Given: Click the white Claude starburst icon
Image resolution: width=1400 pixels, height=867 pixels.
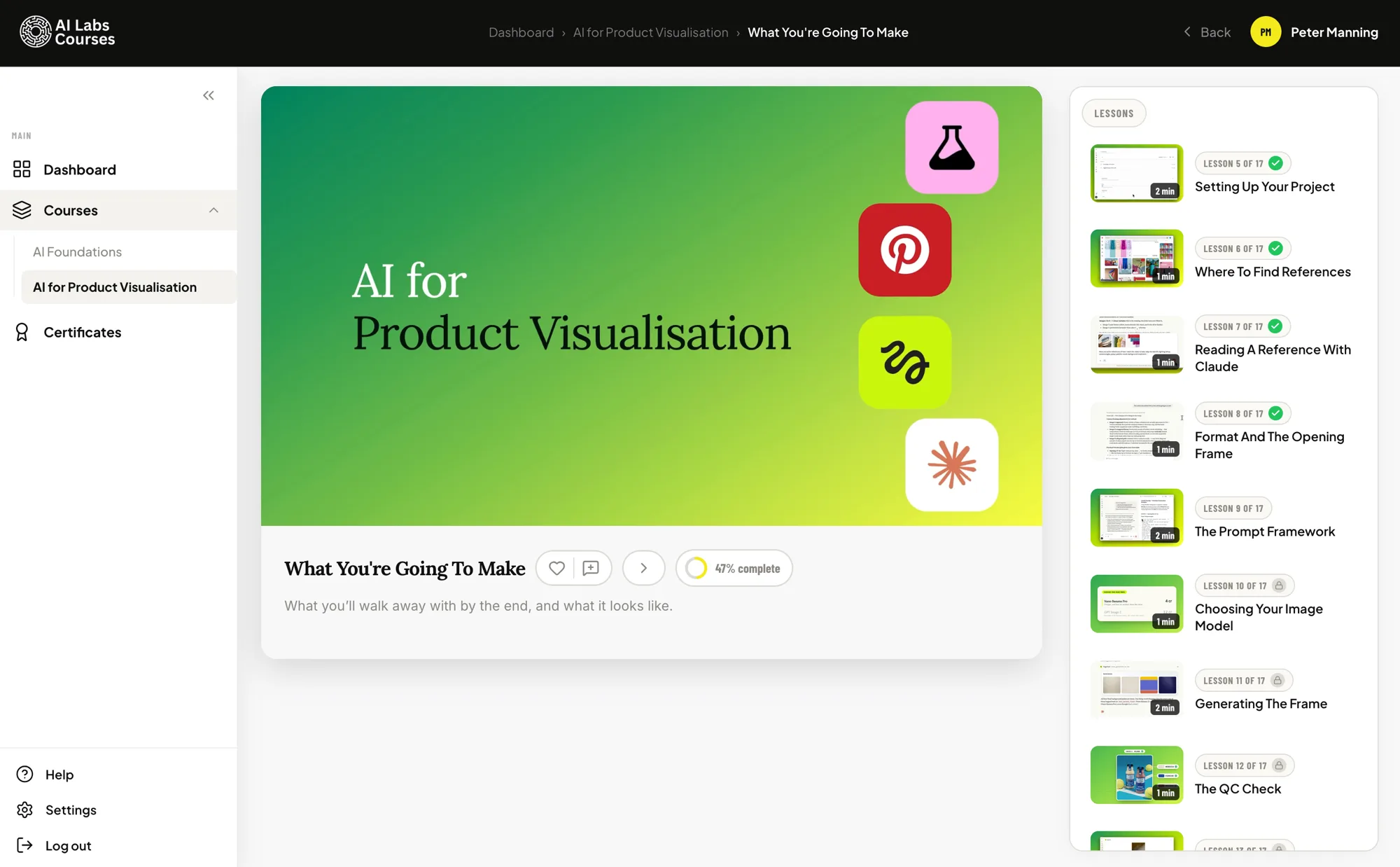Looking at the screenshot, I should coord(951,464).
